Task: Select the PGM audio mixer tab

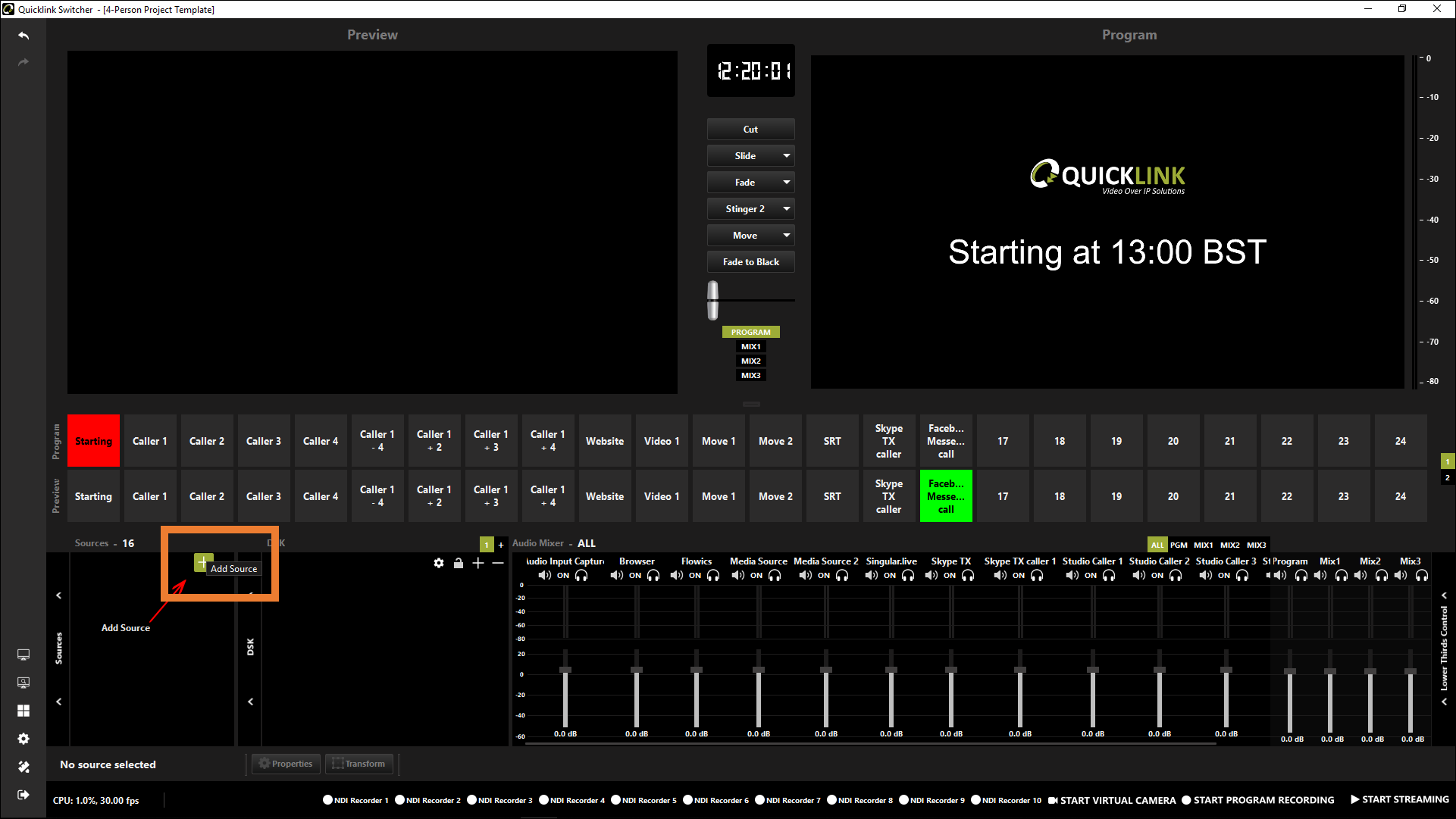Action: (x=1179, y=545)
